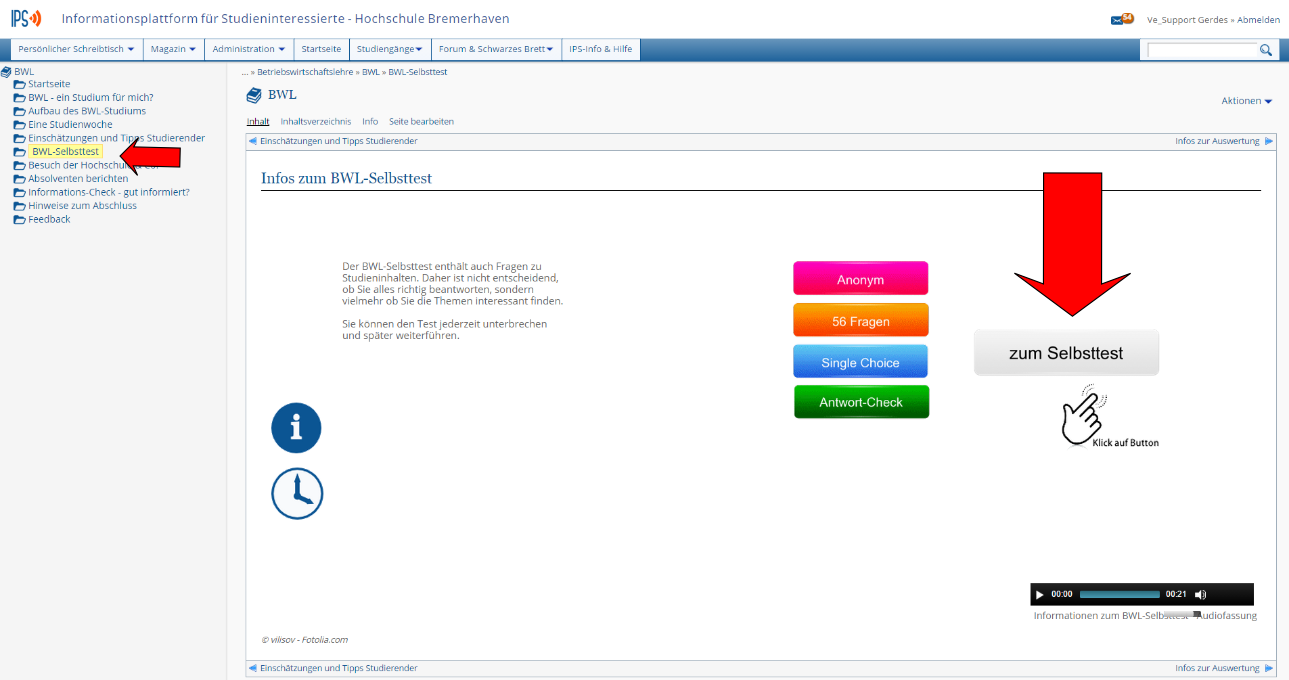Switch to the Inhalt tab
This screenshot has width=1289, height=680.
[x=258, y=121]
